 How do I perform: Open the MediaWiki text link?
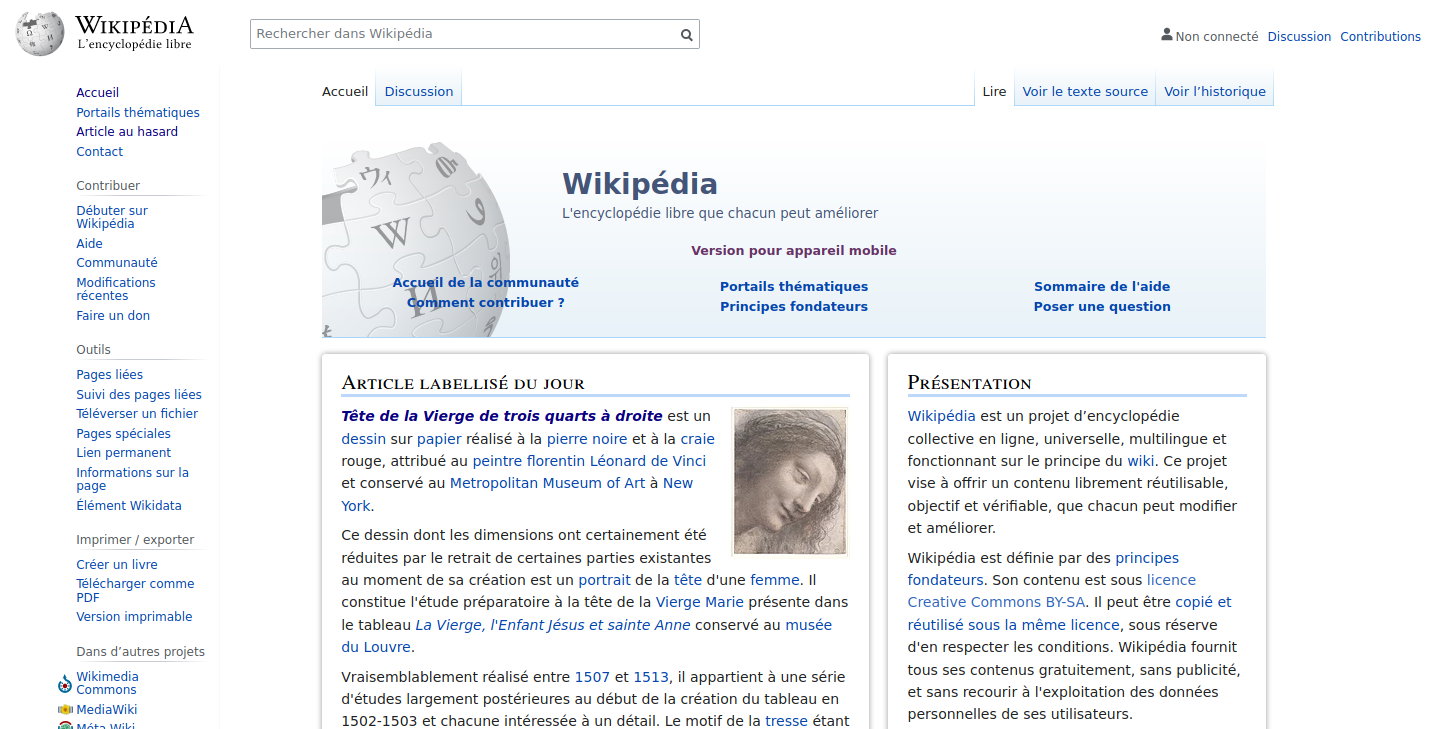tap(107, 710)
